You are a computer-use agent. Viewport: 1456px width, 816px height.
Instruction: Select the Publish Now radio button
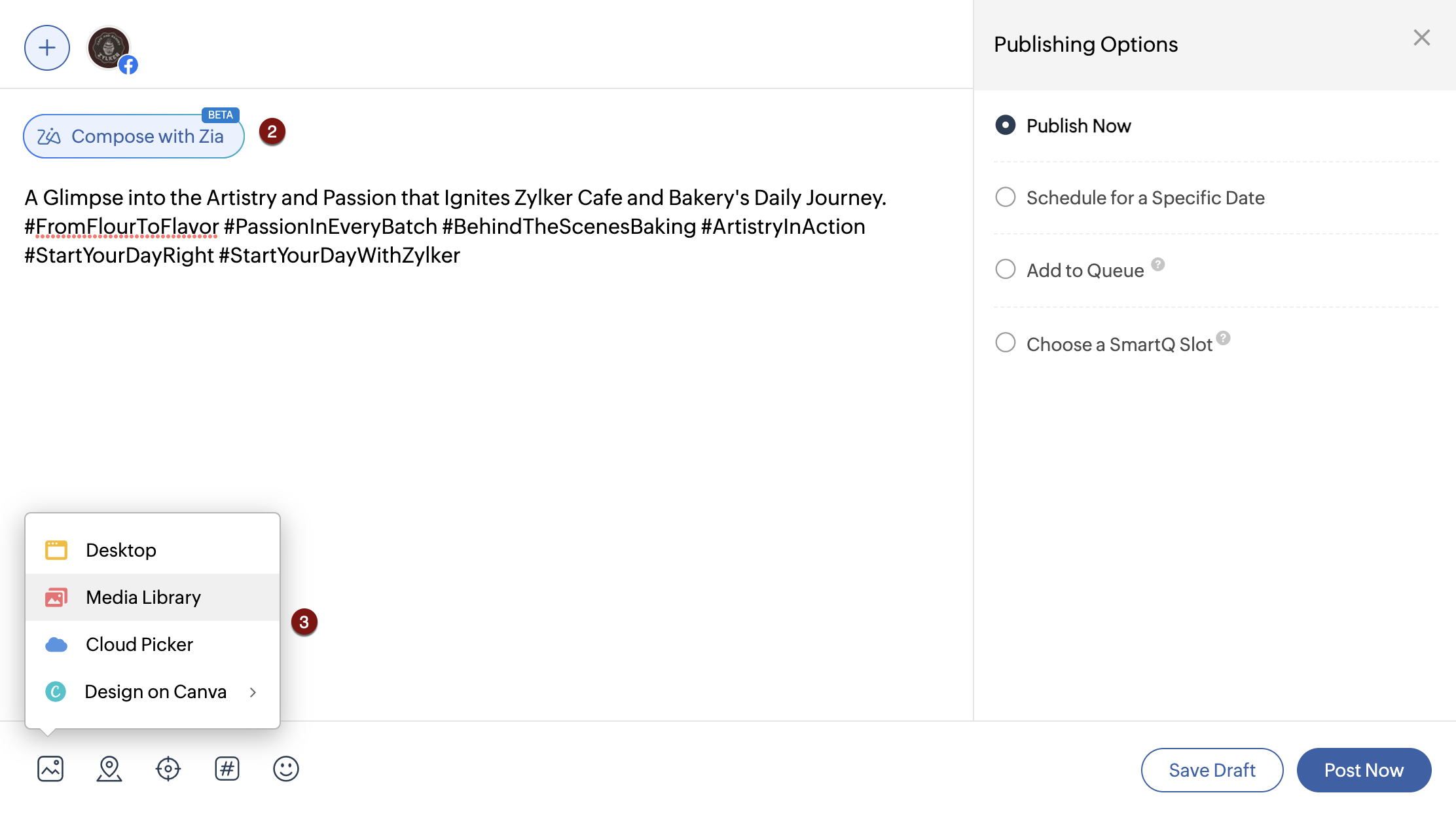(1006, 125)
